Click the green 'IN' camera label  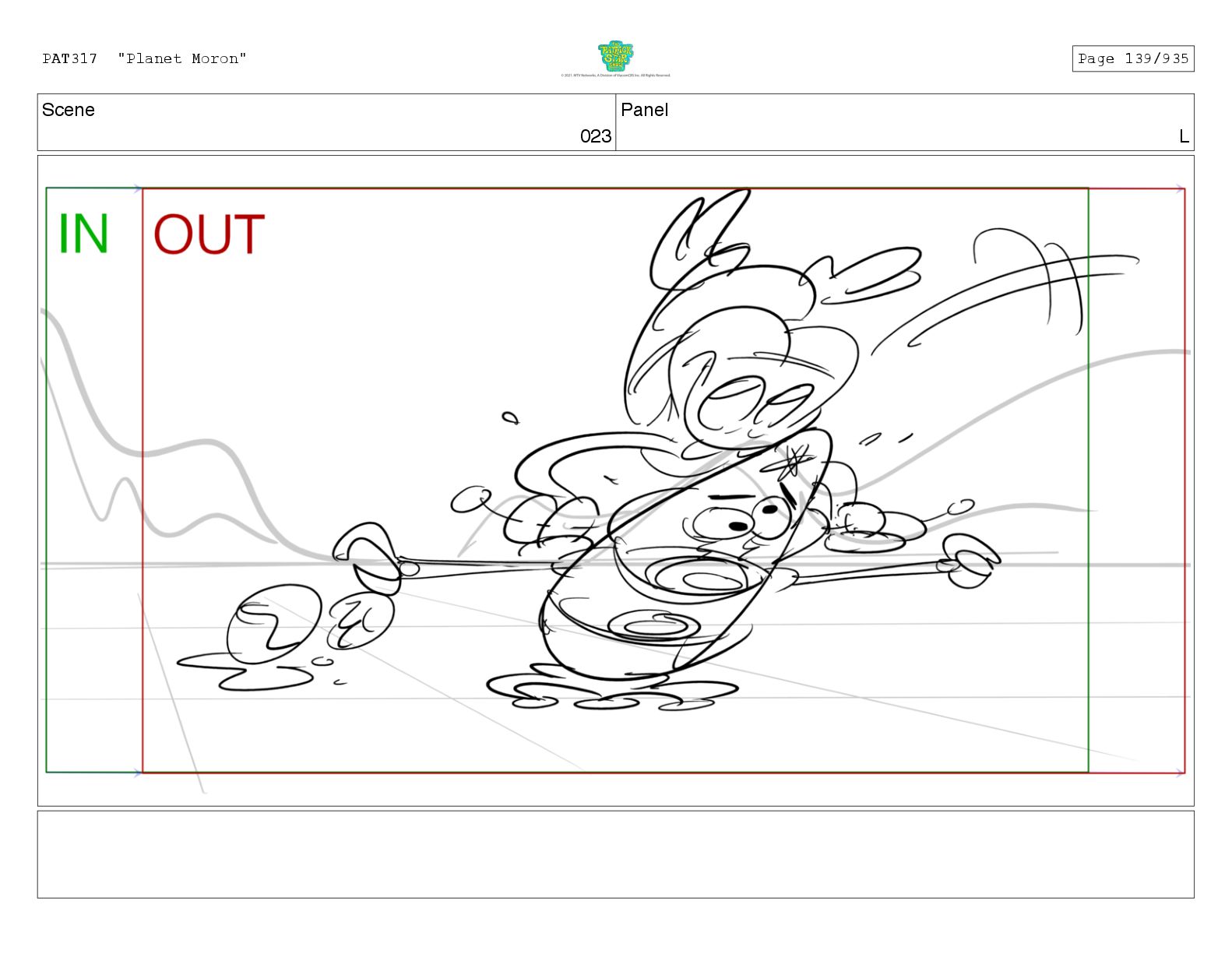(83, 234)
